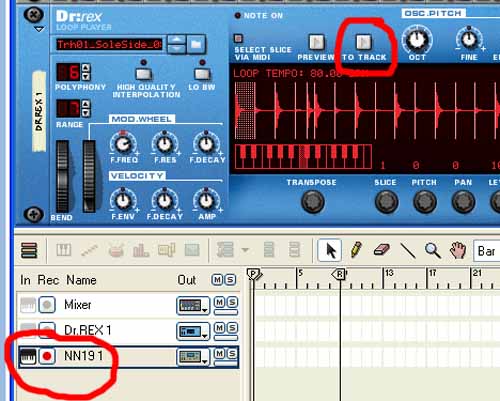Click MIDI input keyboard icon on NN19 1

tap(28, 356)
